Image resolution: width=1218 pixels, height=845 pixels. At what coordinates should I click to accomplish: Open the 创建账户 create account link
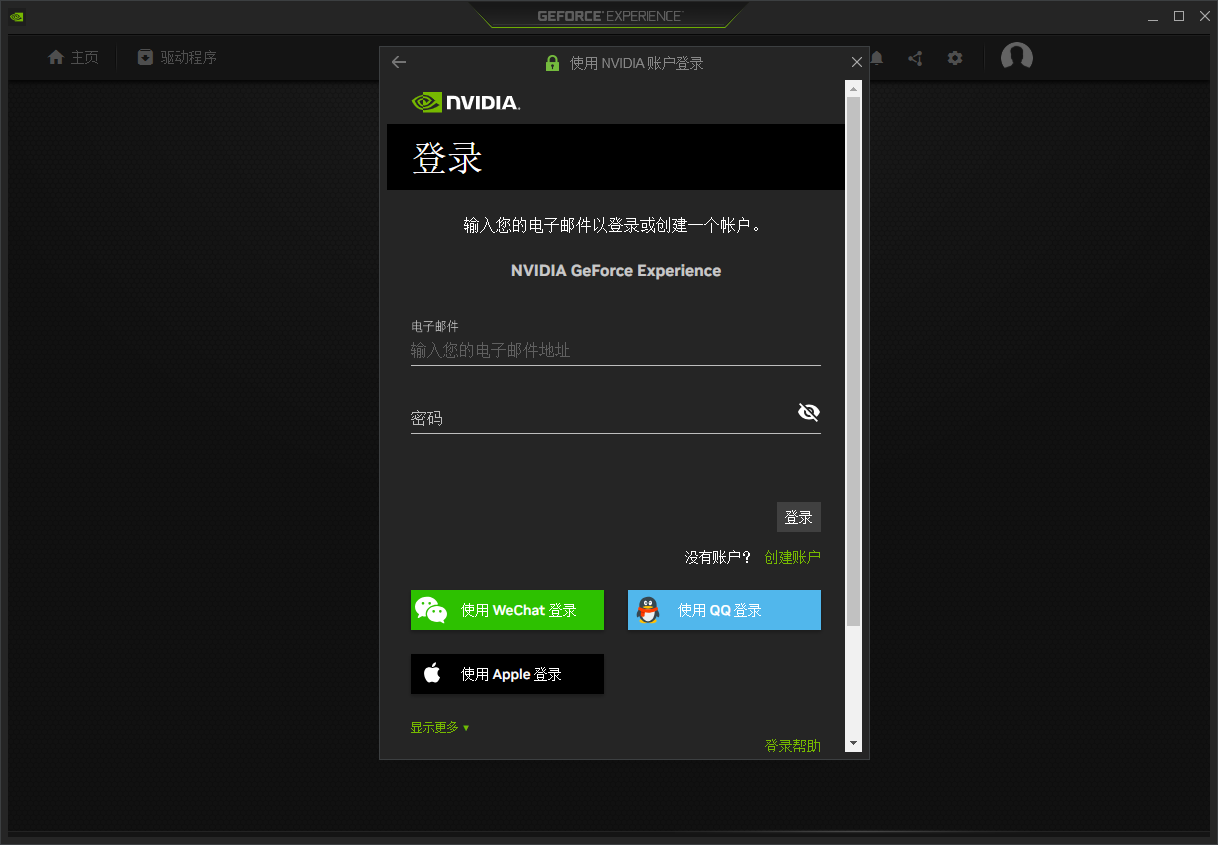tap(792, 557)
